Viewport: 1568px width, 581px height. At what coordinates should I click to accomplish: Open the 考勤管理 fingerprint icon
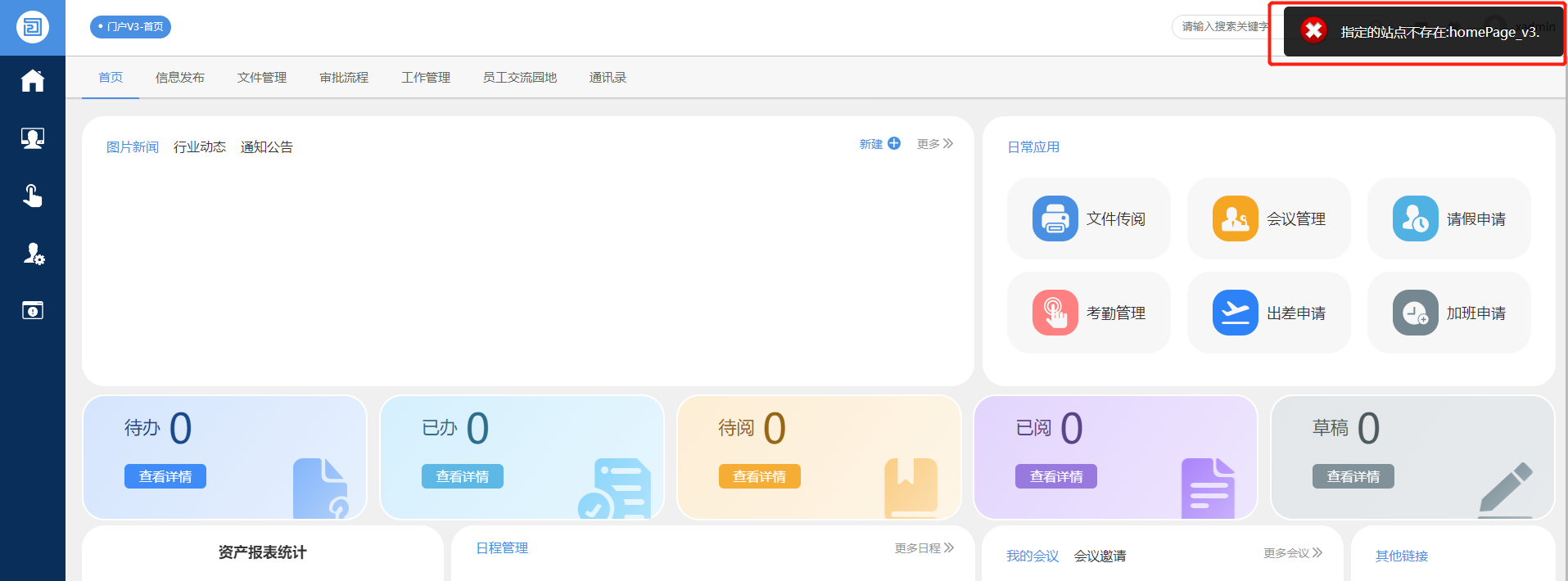[x=1055, y=313]
